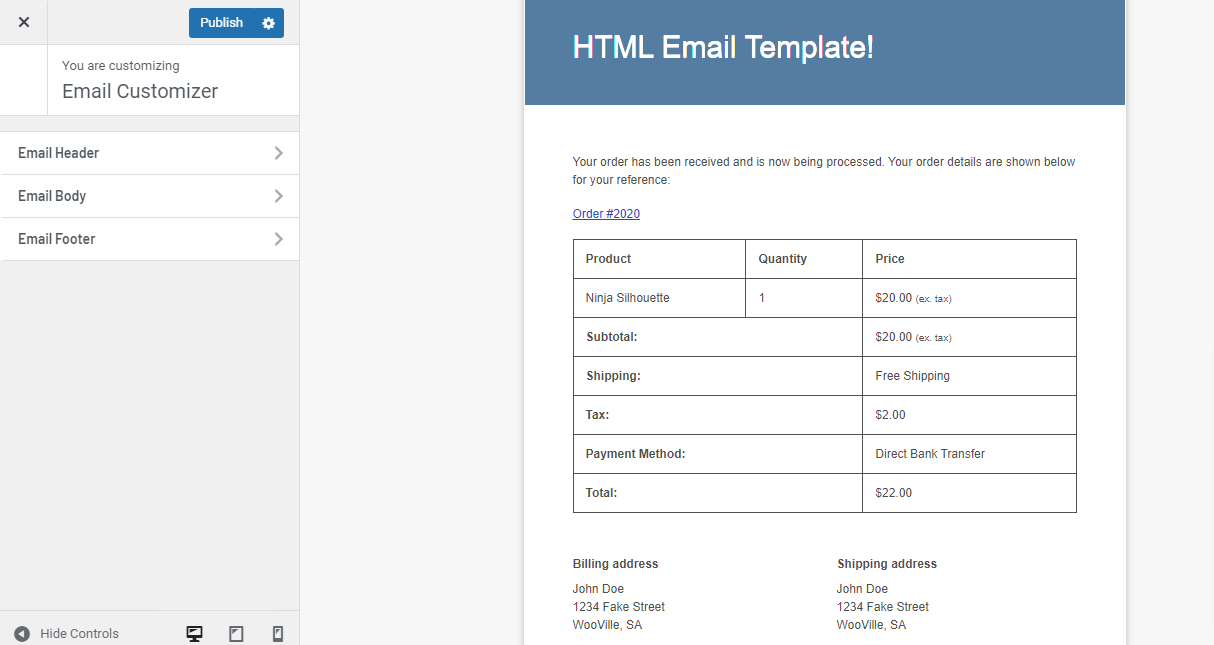Click the Direct Bank Transfer value
This screenshot has width=1214, height=645.
[x=930, y=454]
